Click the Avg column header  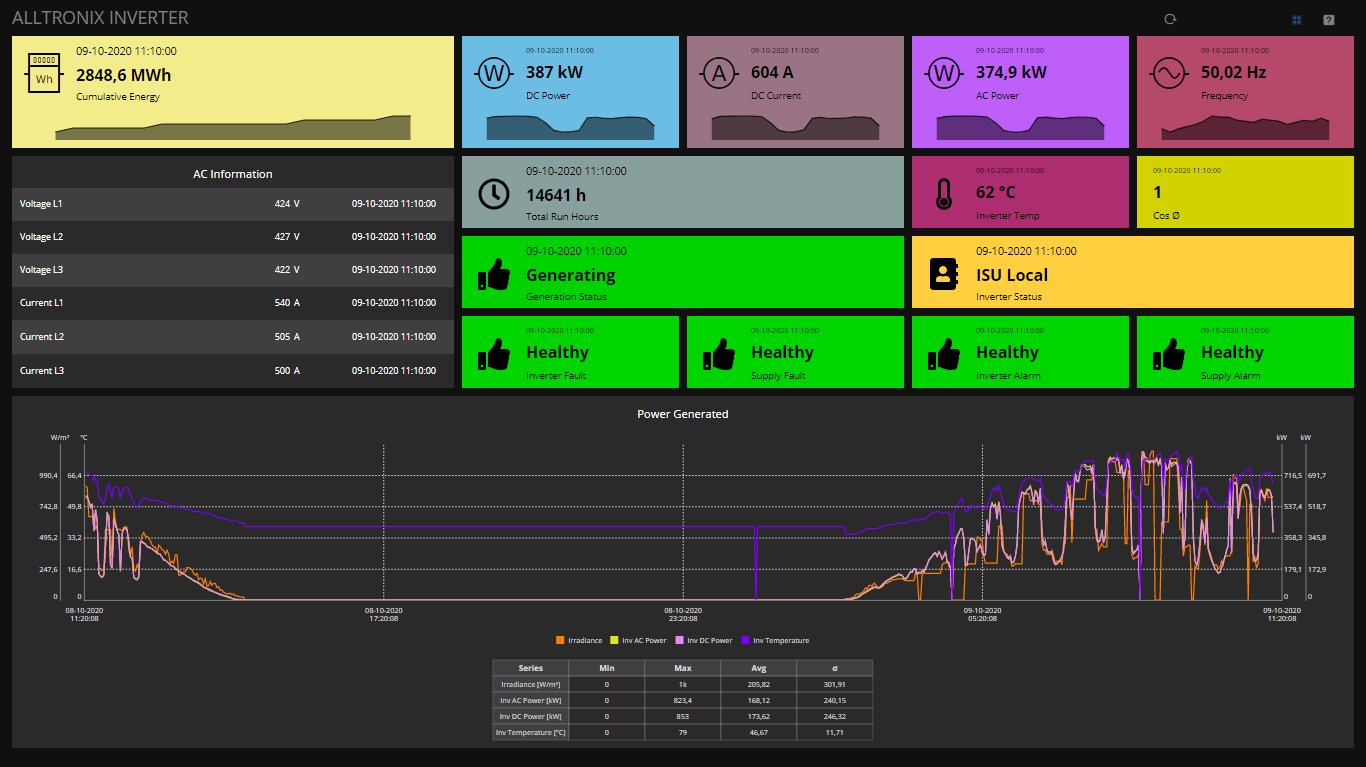tap(759, 668)
